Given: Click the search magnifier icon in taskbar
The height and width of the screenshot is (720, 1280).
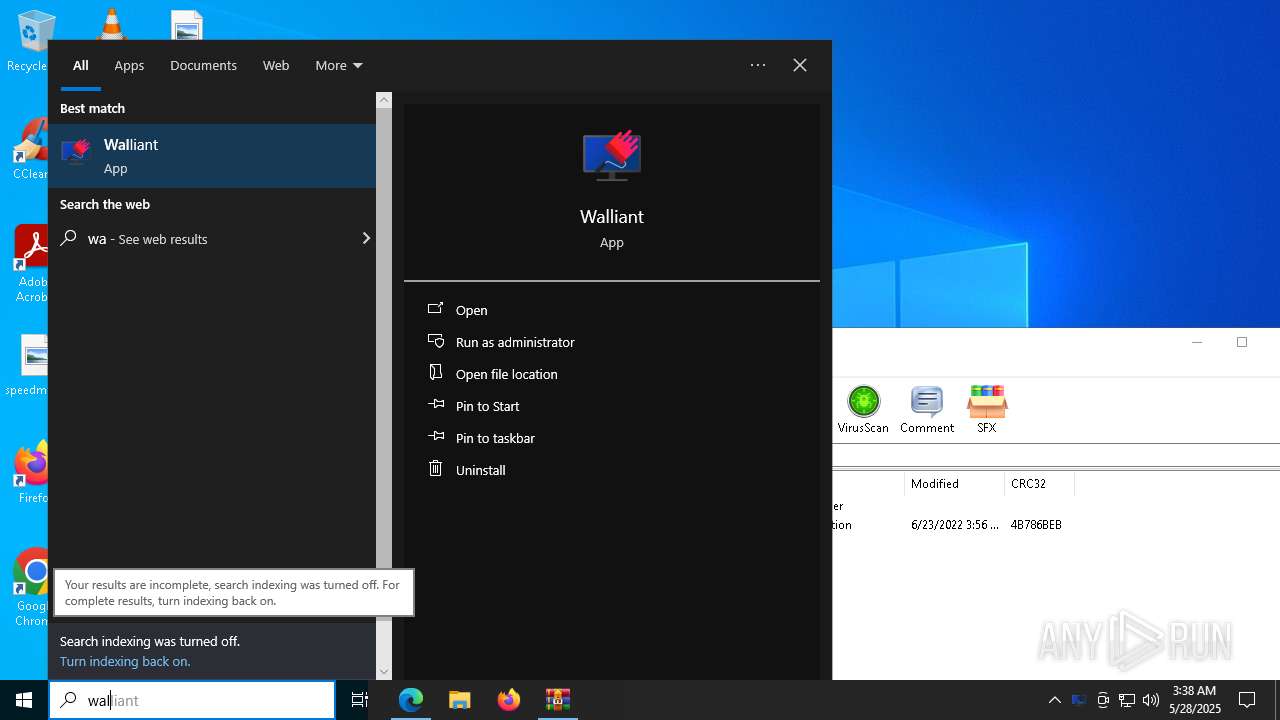Looking at the screenshot, I should point(68,700).
